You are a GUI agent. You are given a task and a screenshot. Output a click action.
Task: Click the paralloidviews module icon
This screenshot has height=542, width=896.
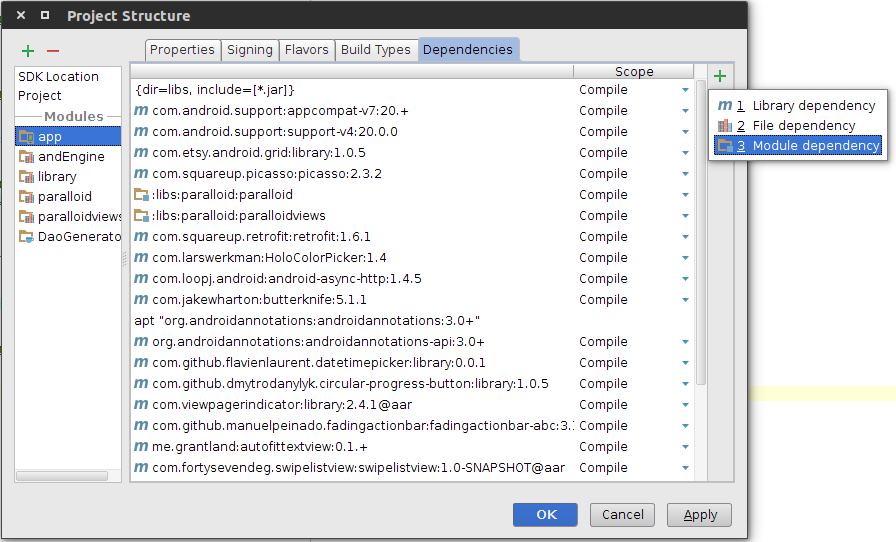[26, 217]
